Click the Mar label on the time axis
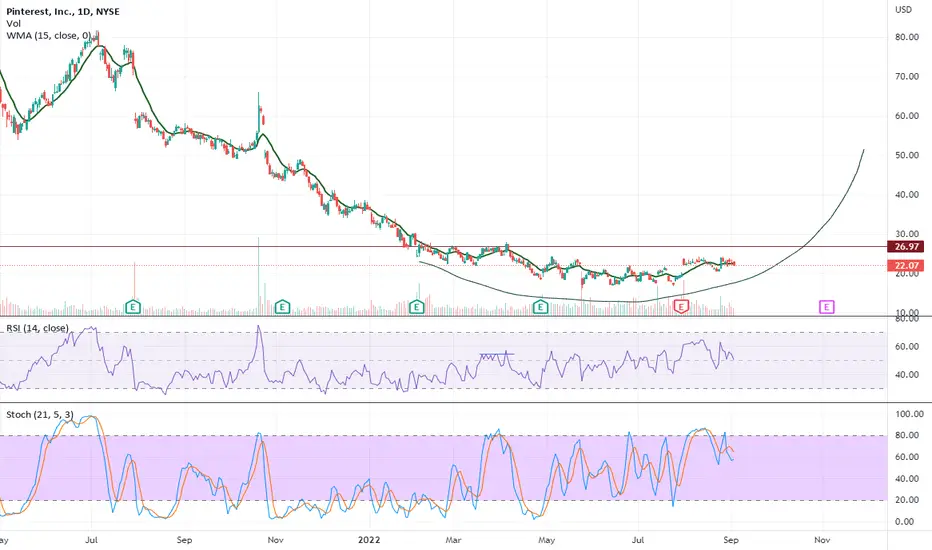 click(454, 540)
